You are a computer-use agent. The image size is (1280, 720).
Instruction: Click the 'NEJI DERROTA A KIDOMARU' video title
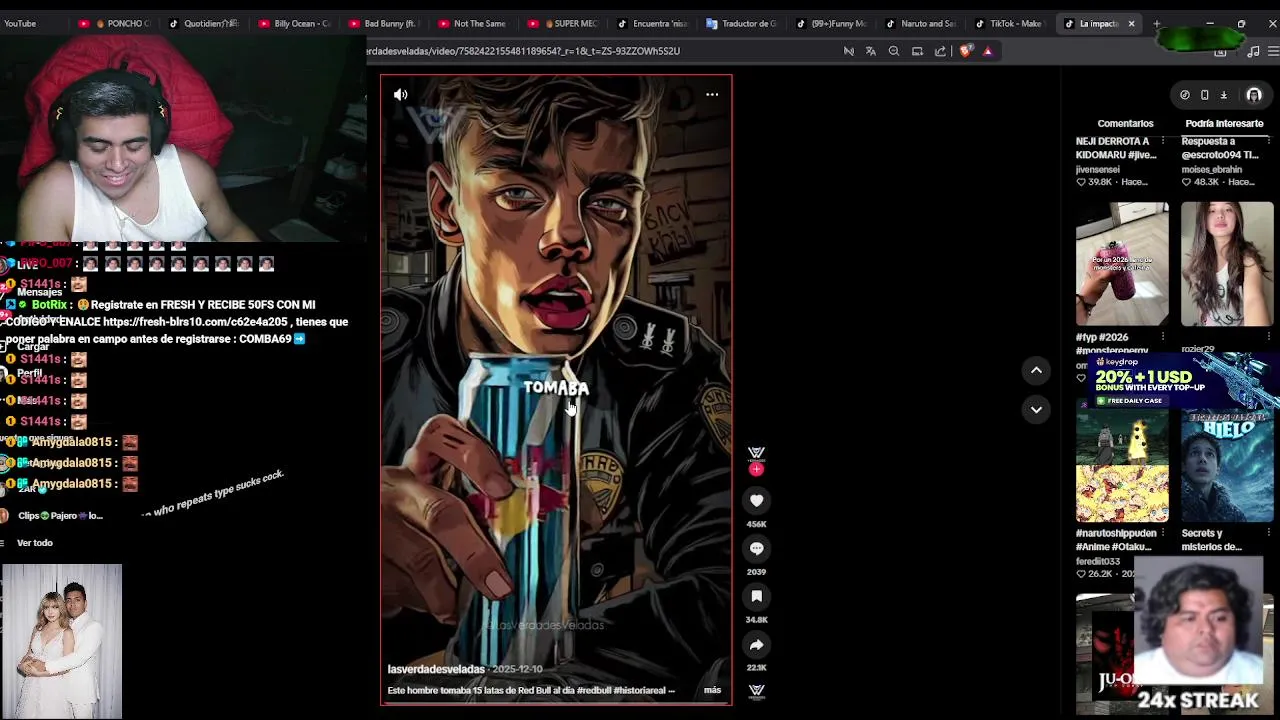coord(1115,148)
